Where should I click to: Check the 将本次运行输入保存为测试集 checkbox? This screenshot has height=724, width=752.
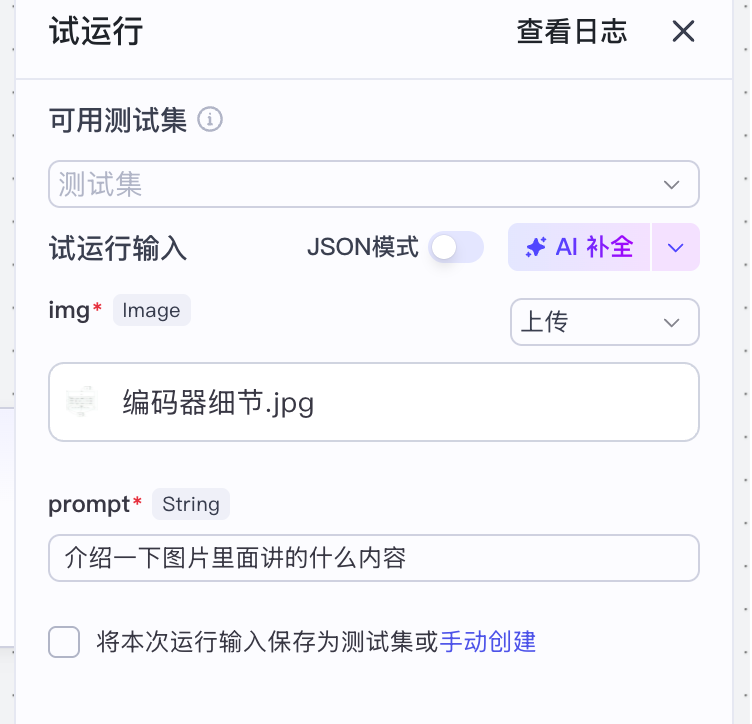tap(64, 641)
